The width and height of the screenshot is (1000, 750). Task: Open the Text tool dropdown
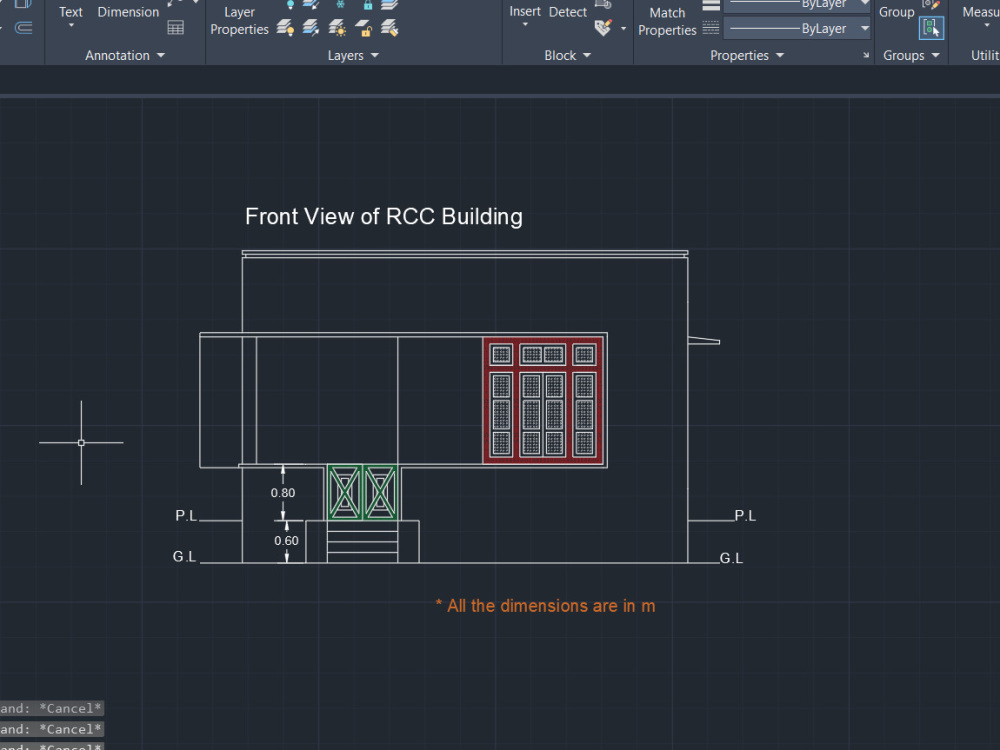70,24
